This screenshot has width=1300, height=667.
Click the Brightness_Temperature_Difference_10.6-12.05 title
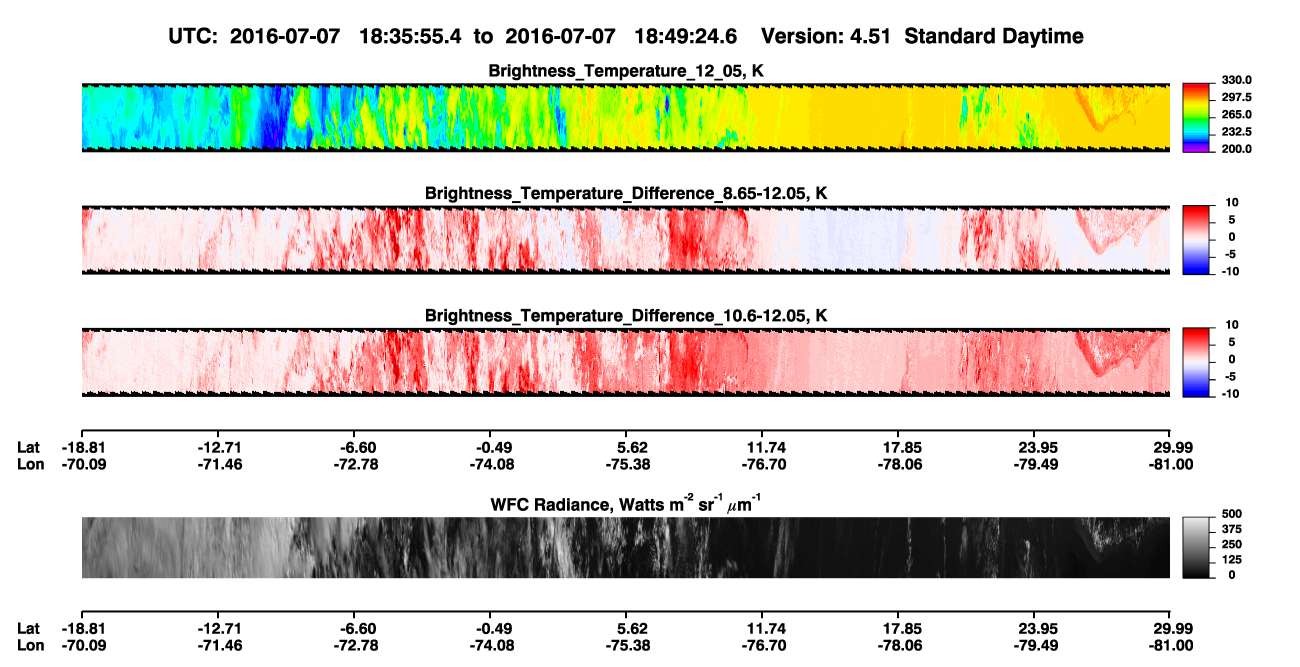click(626, 316)
